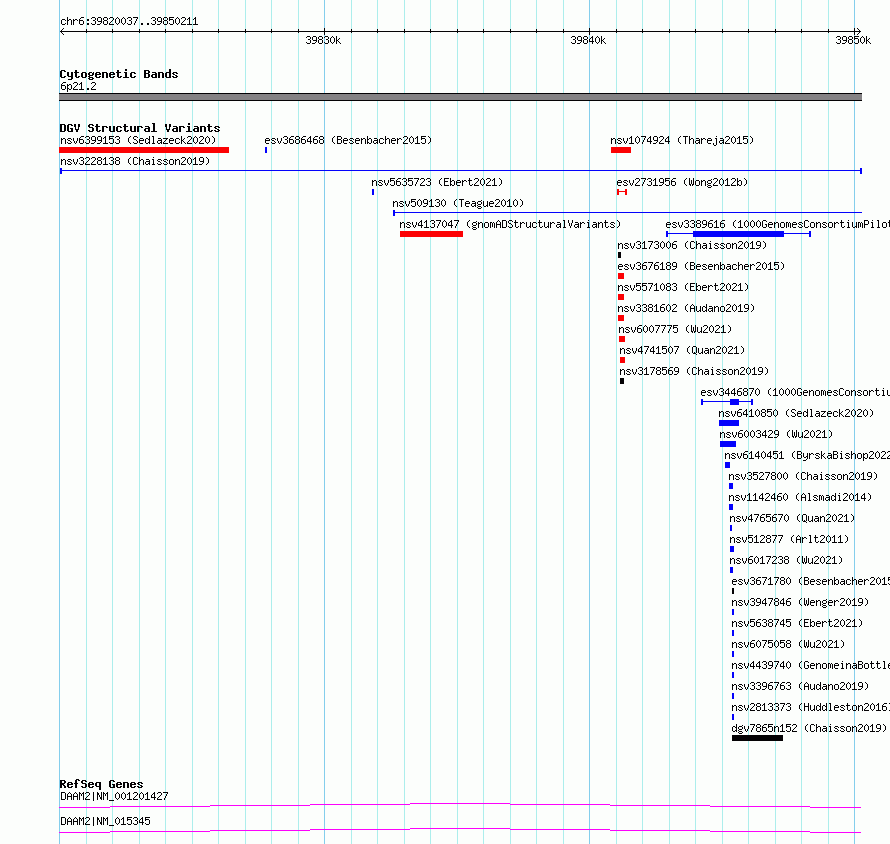This screenshot has height=844, width=890.
Task: Open nsv4137047 (gnomADStructuralVariants) label
Action: 510,224
